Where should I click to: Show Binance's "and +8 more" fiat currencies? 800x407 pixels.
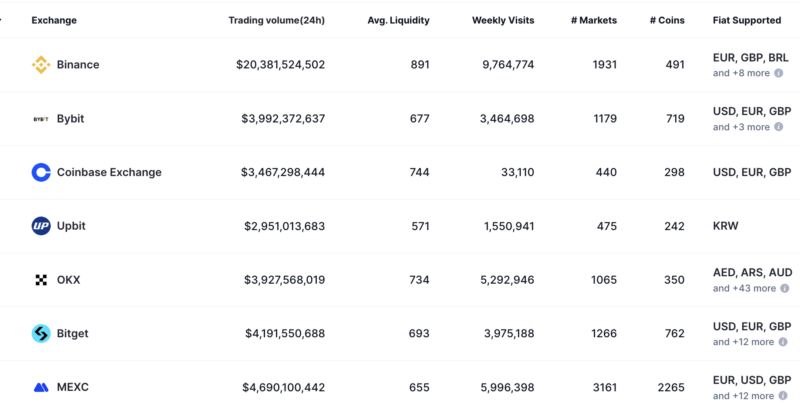[x=741, y=74]
